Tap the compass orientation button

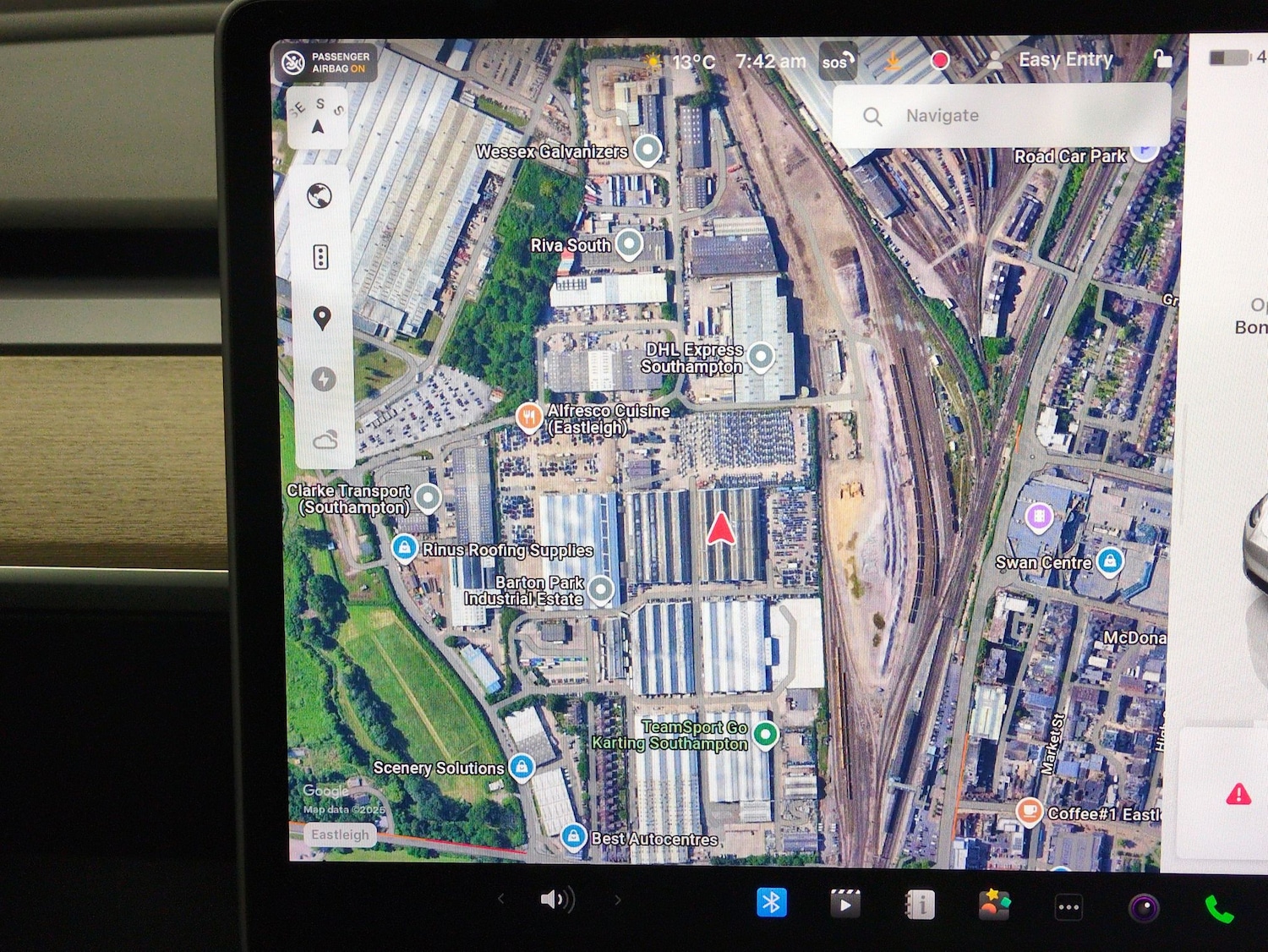(318, 118)
